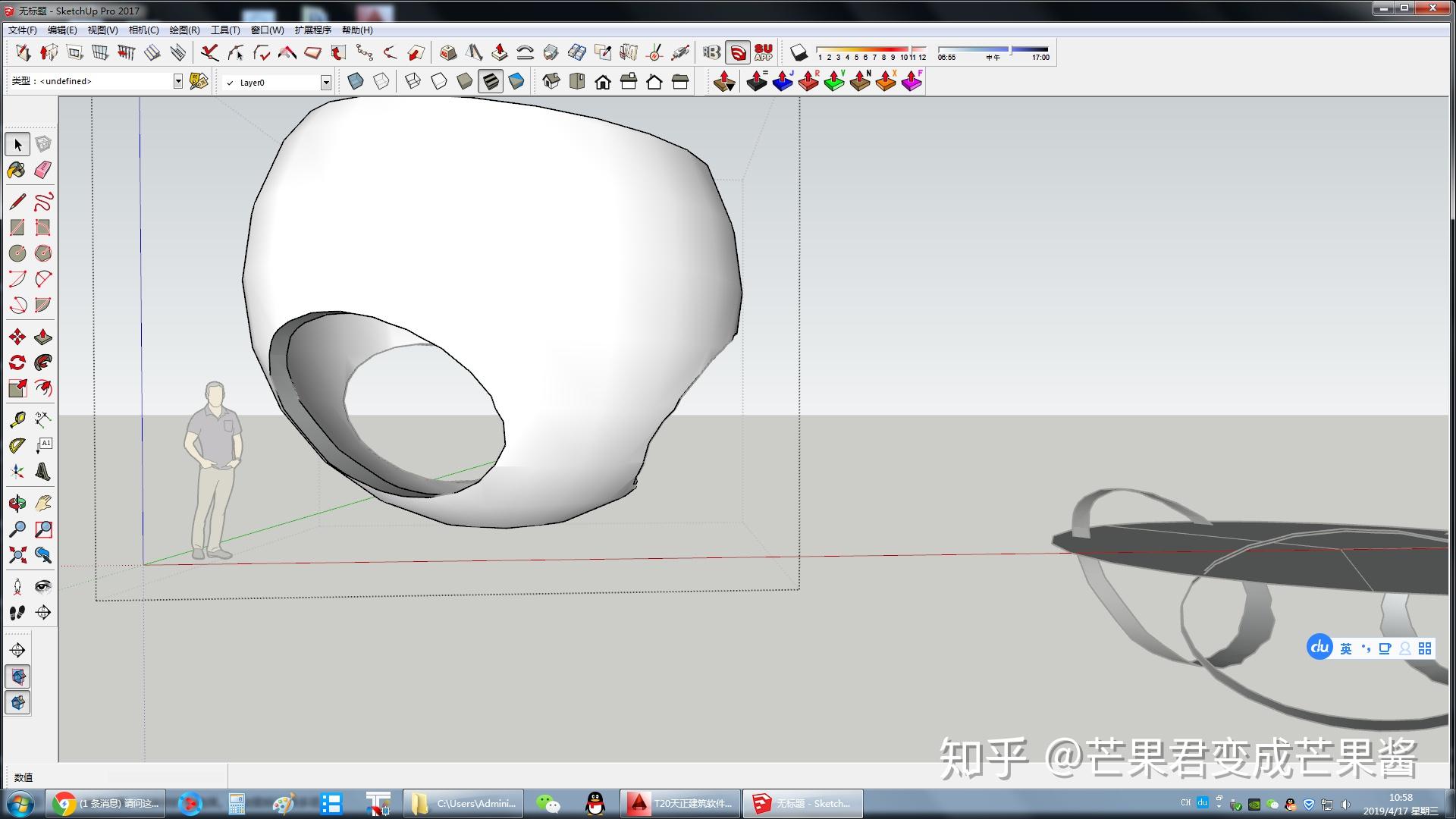Open the Layer0 layer dropdown
This screenshot has width=1456, height=819.
tap(325, 82)
